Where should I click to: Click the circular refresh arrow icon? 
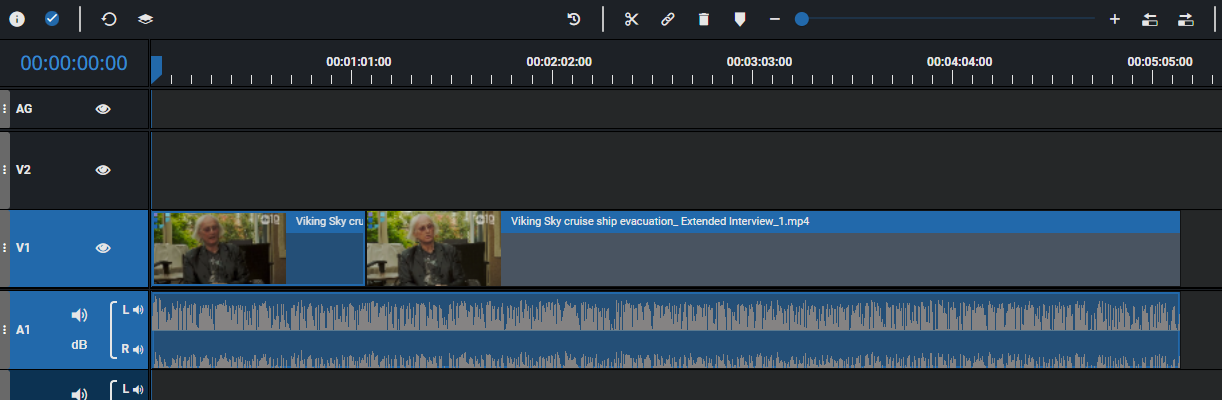tap(109, 19)
